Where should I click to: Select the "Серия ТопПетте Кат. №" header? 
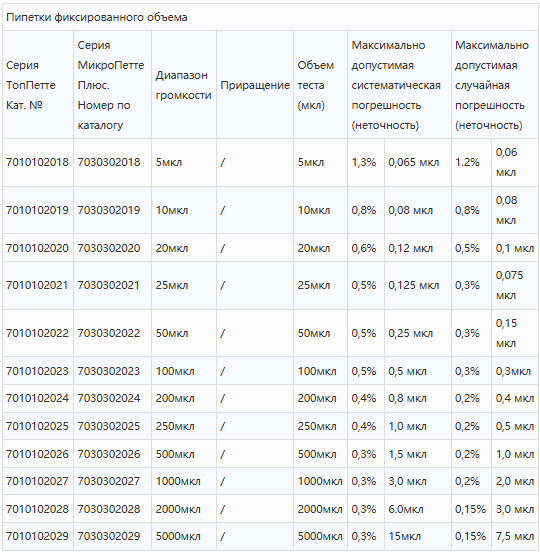(x=38, y=85)
